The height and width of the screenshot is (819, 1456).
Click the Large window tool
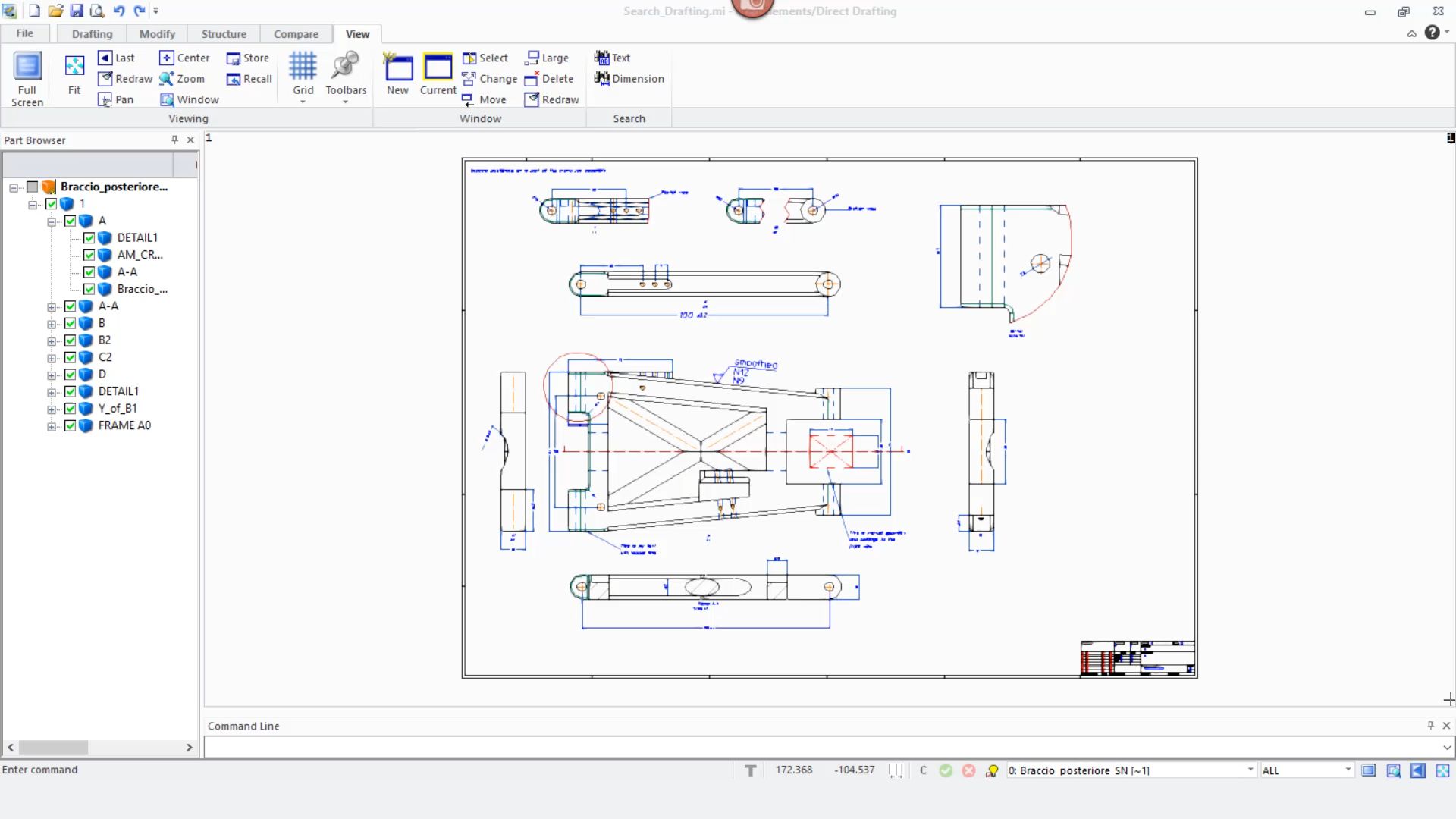coord(547,58)
